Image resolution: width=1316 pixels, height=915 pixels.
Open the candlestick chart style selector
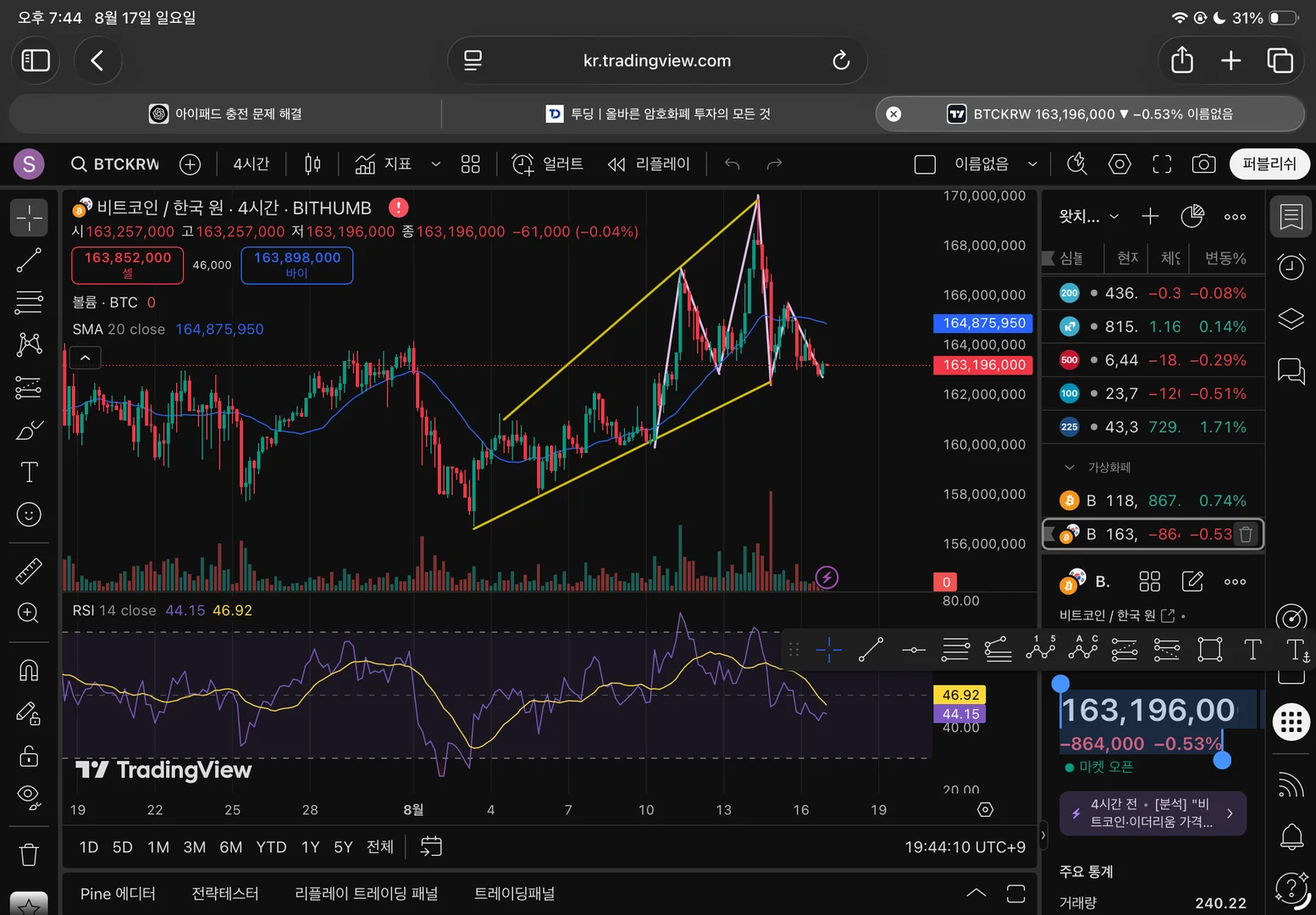coord(312,164)
